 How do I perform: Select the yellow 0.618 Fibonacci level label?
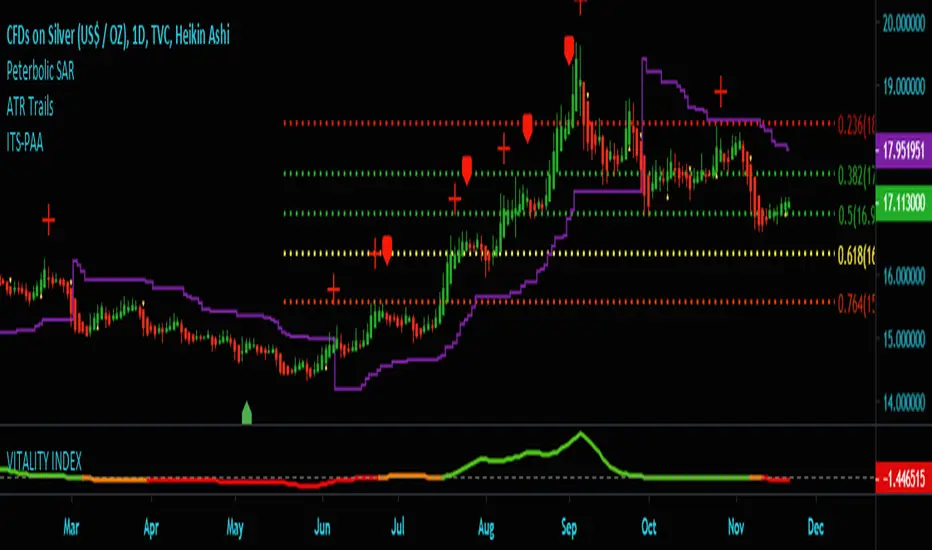pos(856,256)
